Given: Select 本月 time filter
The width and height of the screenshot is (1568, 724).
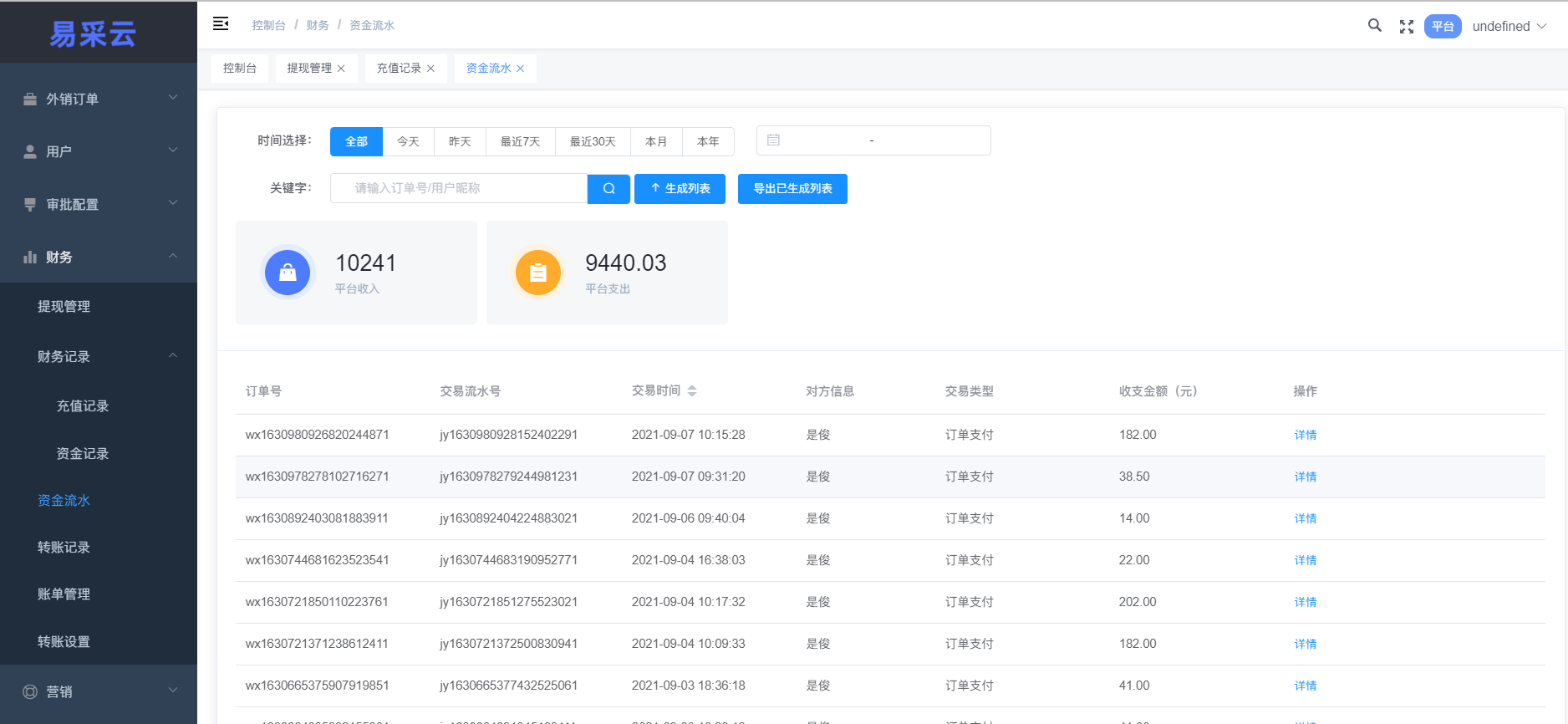Looking at the screenshot, I should (656, 141).
